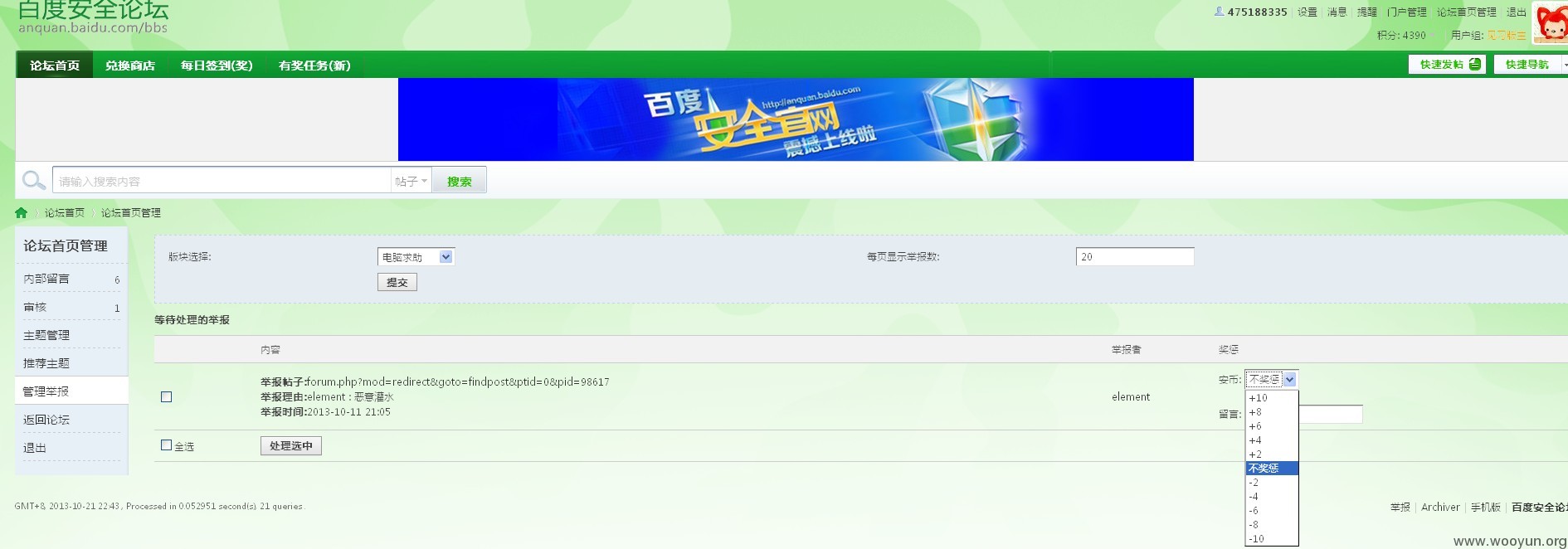Screen dimensions: 1568x549
Task: Click 论坛首页管理 breadcrumb link
Action: coord(131,213)
